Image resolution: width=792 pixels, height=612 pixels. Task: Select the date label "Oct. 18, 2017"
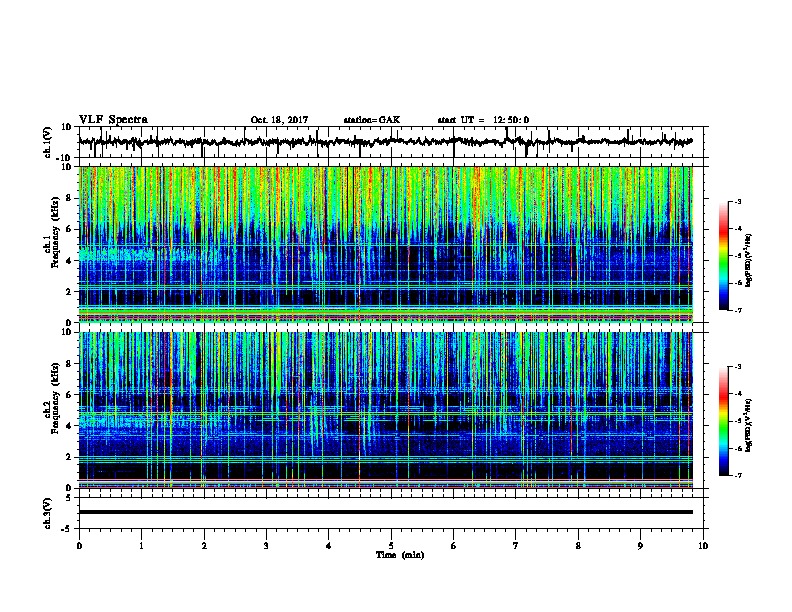coord(279,120)
